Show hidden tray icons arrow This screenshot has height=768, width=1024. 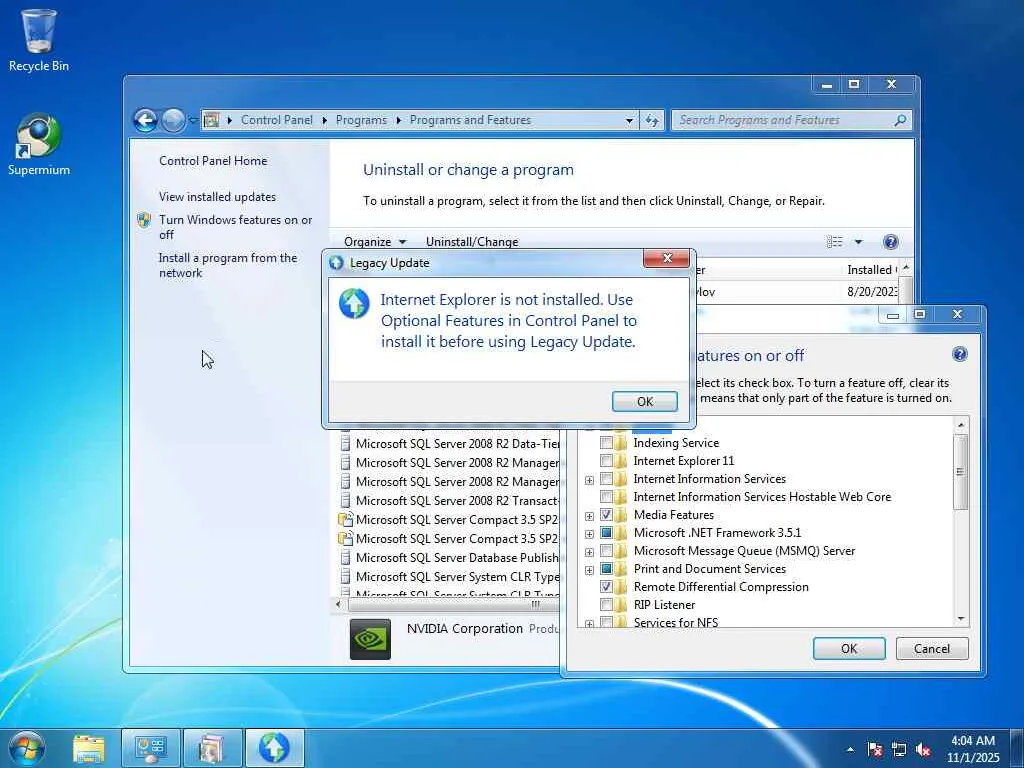[x=850, y=749]
